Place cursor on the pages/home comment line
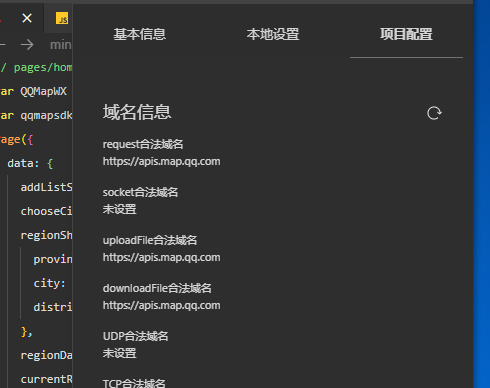Image resolution: width=490 pixels, height=388 pixels. tap(36, 67)
